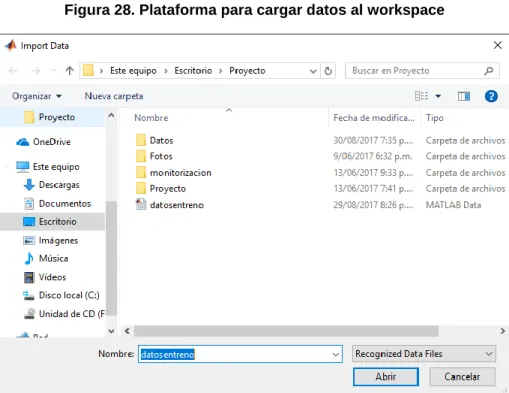This screenshot has height=393, width=509.
Task: Click date 13/06/2017 7:41 p.... cell
Action: point(373,189)
